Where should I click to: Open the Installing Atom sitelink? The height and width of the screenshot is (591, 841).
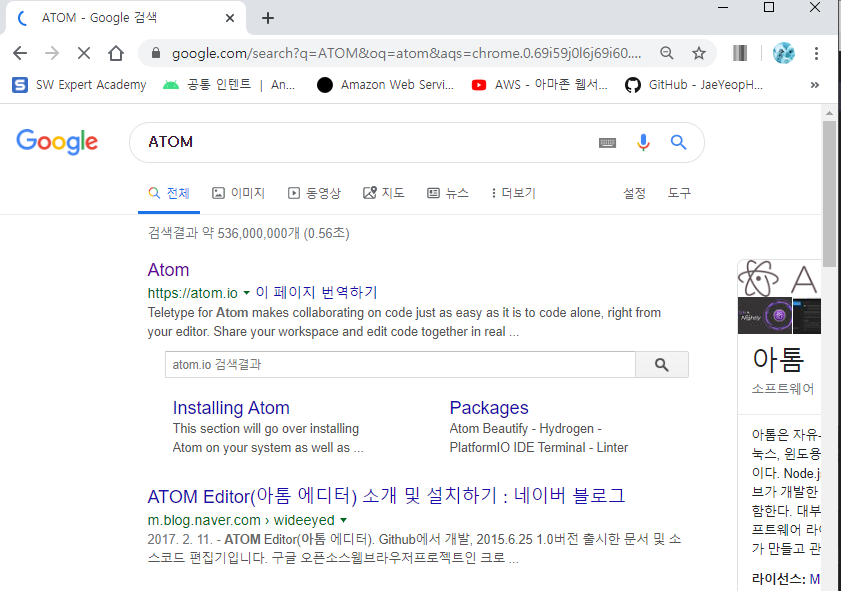(231, 408)
